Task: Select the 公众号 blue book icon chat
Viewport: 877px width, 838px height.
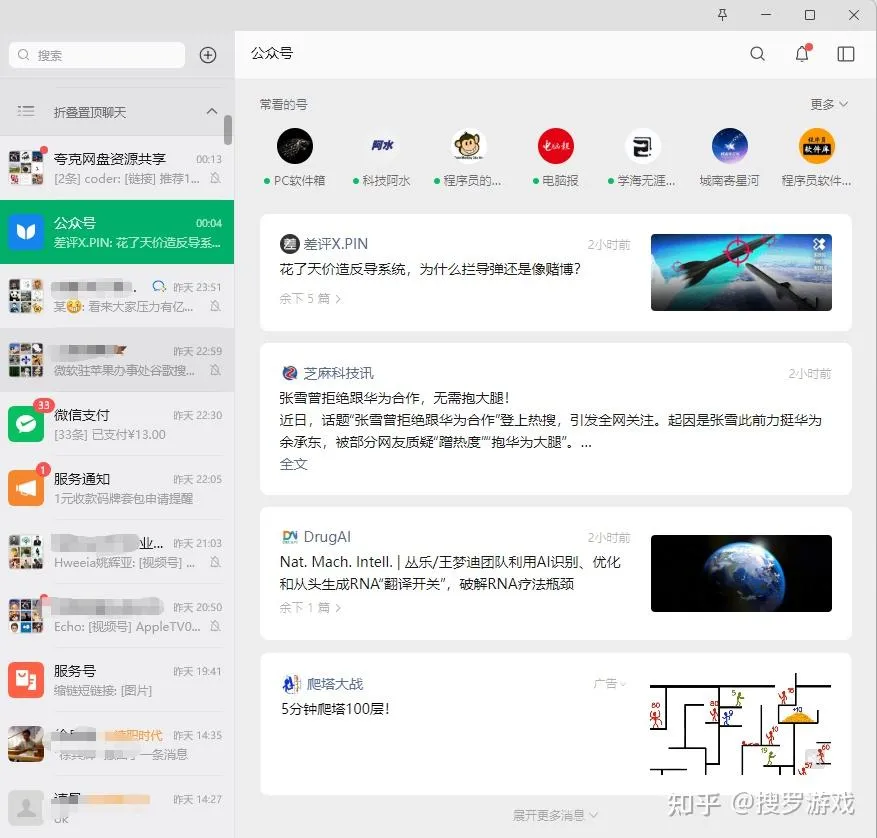Action: click(26, 232)
